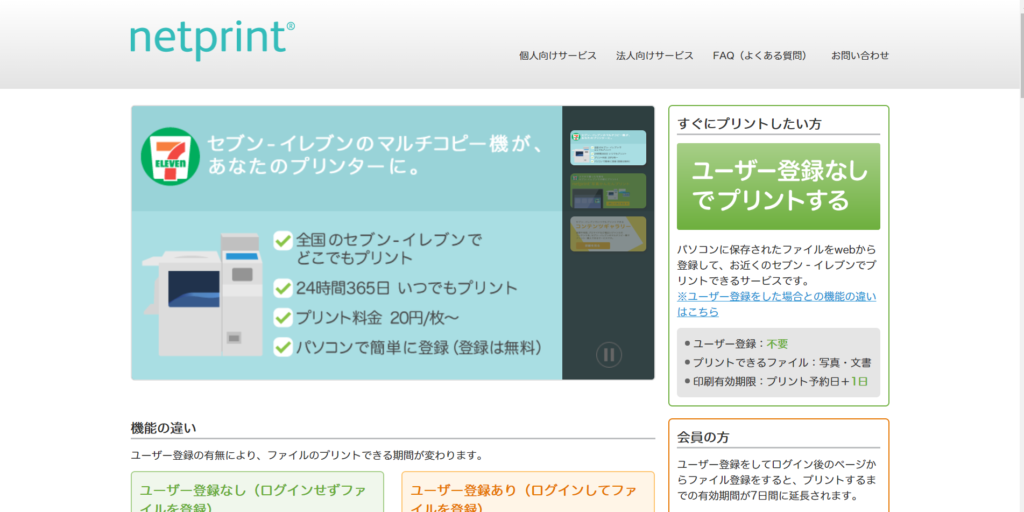Select the green second slide thumbnail
1024x512 pixels.
[x=608, y=190]
